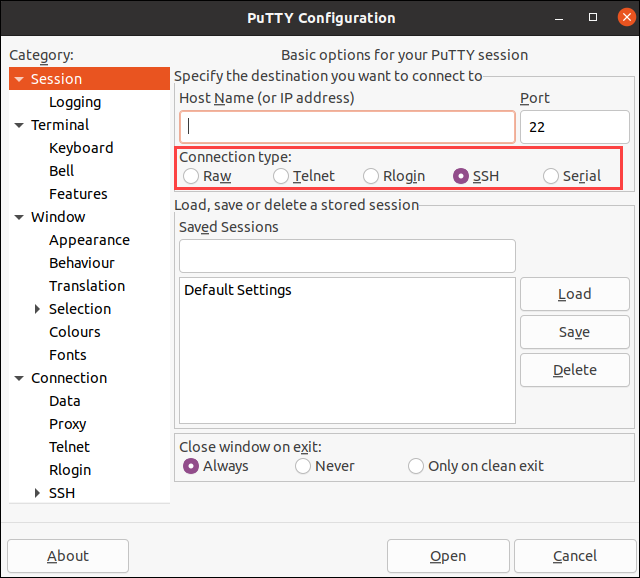Expand the Selection subcategory arrow

(x=37, y=309)
